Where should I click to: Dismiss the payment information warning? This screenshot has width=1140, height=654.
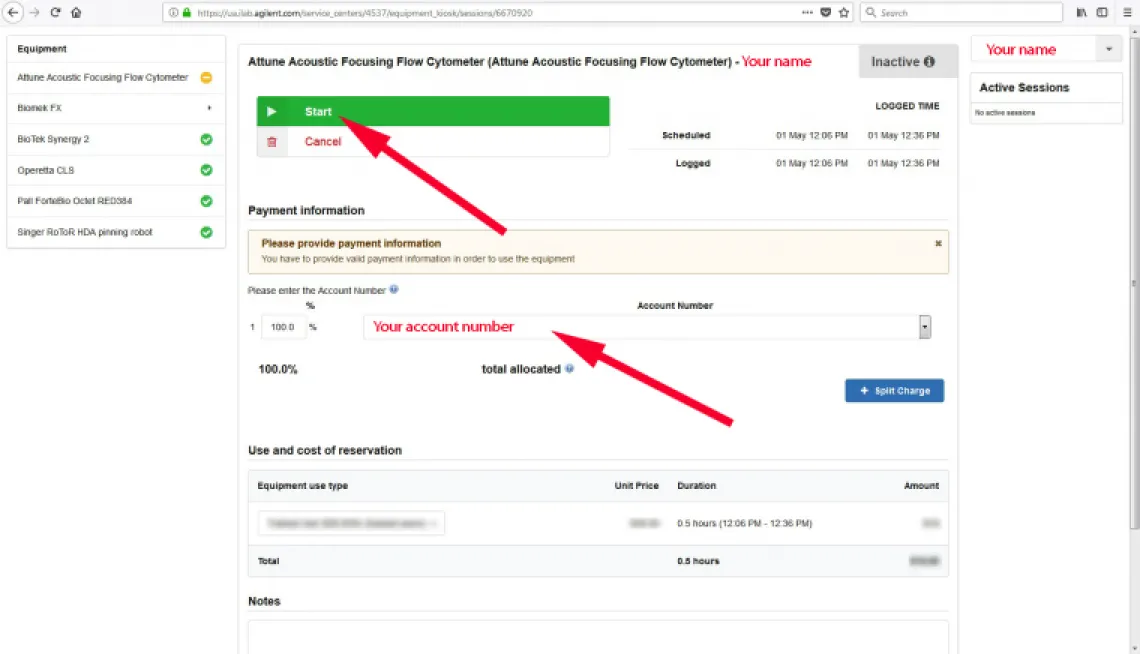(938, 243)
